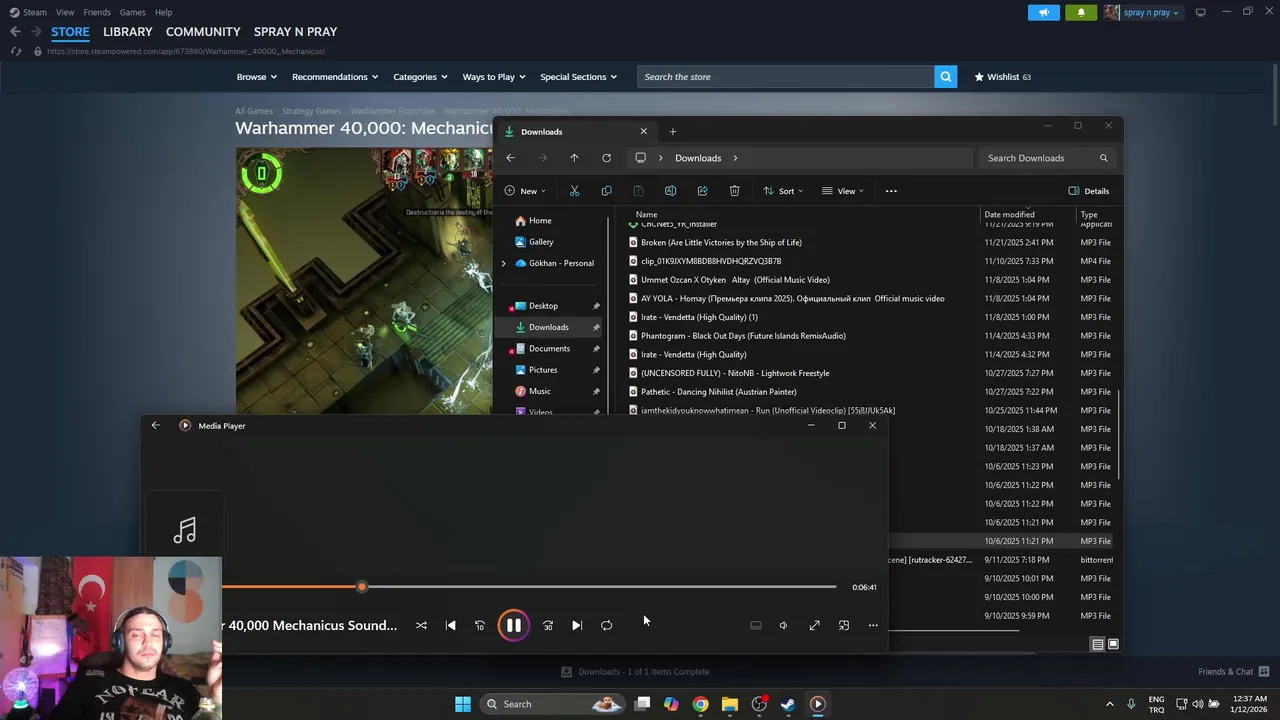Open the New dropdown in File Explorer
This screenshot has width=1280, height=720.
(x=525, y=191)
